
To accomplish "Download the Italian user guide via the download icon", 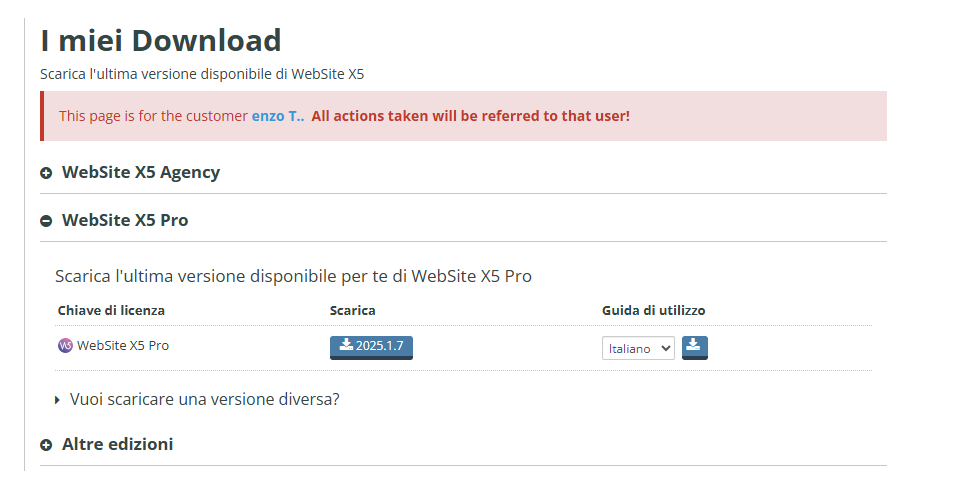I will pyautogui.click(x=694, y=347).
